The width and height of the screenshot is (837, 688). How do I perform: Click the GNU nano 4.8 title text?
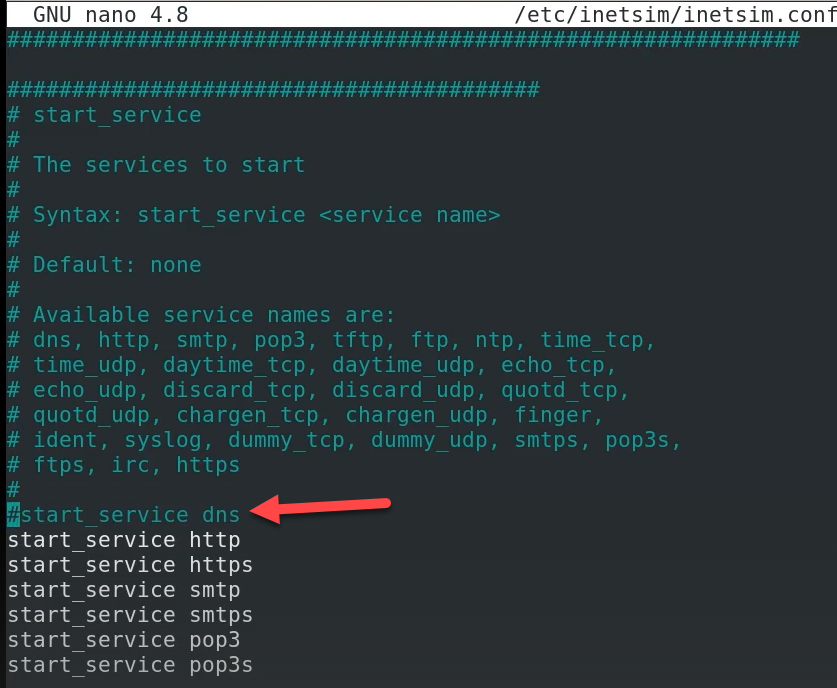110,15
